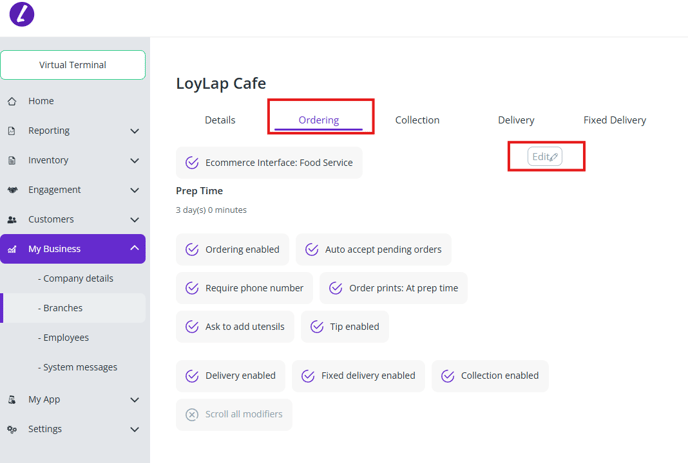Viewport: 688px width, 463px height.
Task: Expand the Reporting menu chevron
Action: click(x=135, y=131)
